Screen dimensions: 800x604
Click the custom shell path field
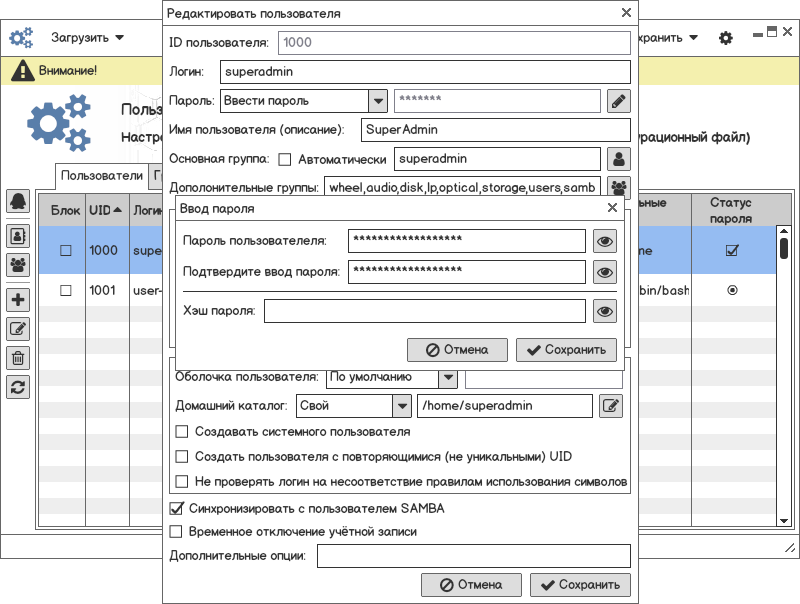[544, 380]
